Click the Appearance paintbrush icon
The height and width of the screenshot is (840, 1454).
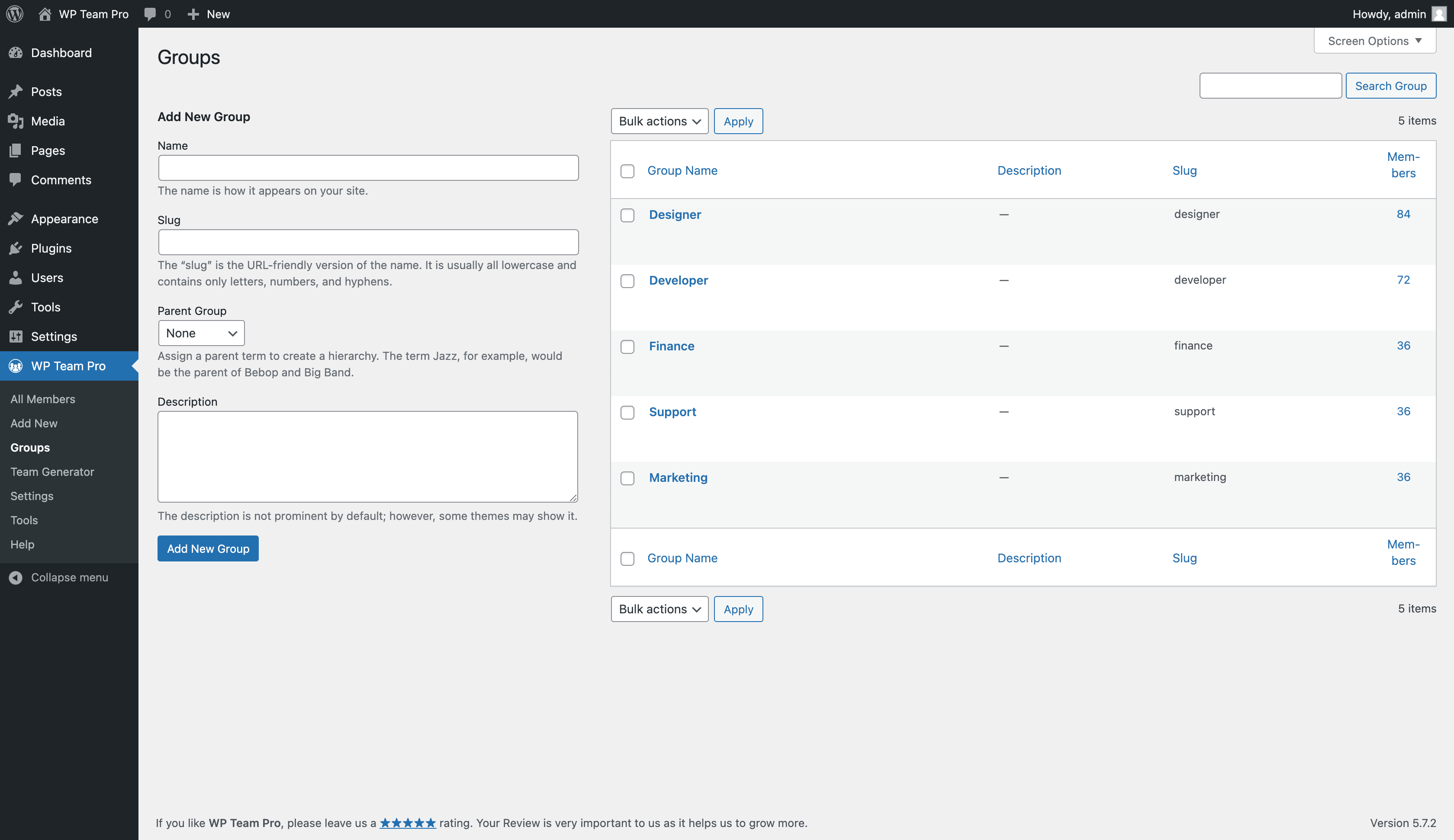coord(16,219)
